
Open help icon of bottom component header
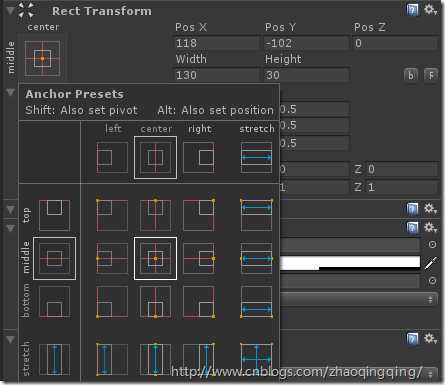coord(412,339)
